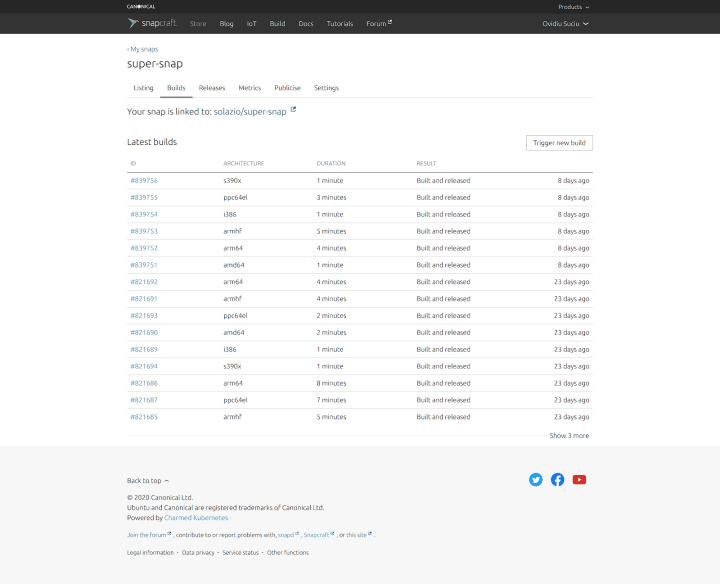
Task: Open Legal information
Action: pos(150,553)
